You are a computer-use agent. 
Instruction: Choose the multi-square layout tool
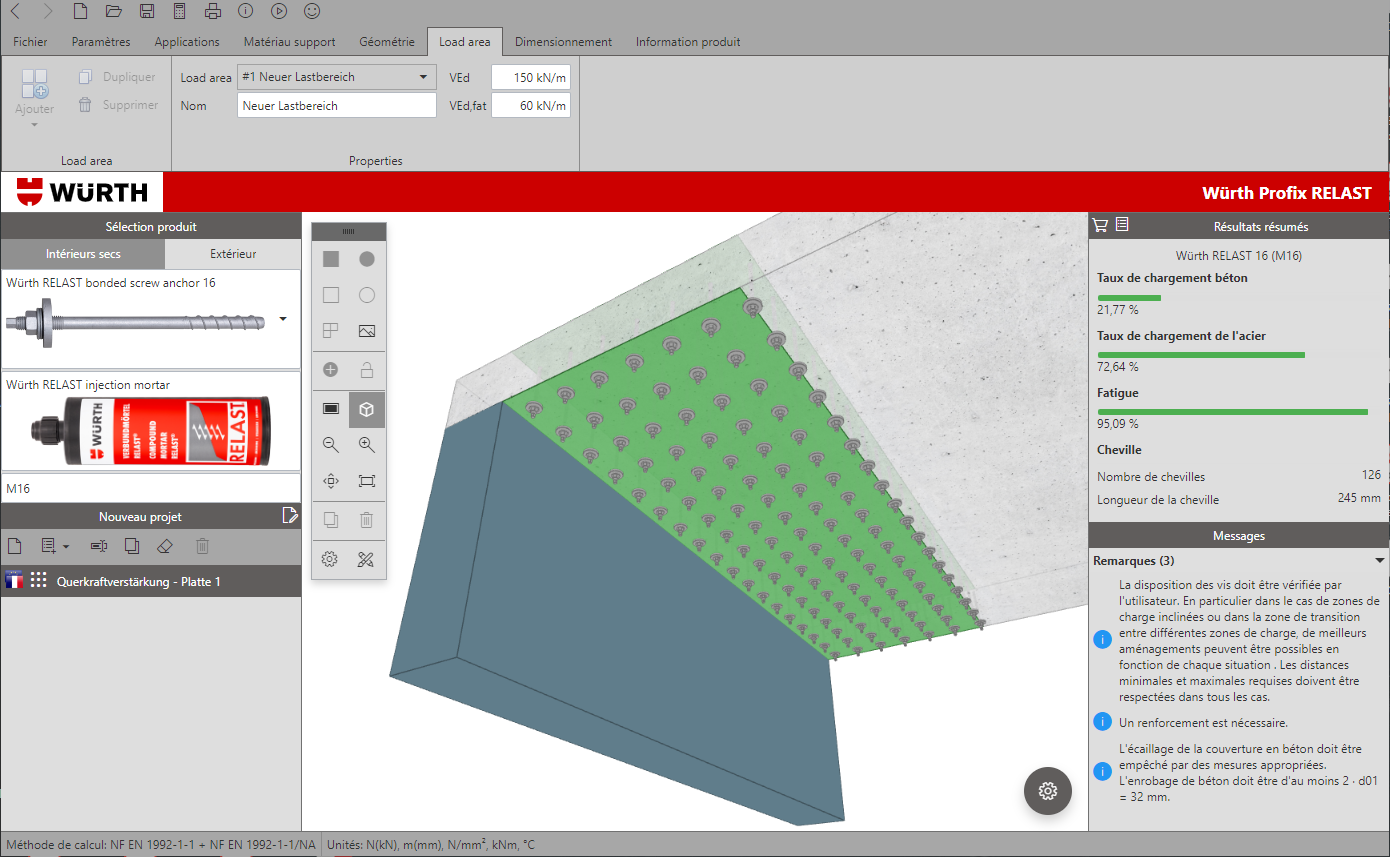331,331
